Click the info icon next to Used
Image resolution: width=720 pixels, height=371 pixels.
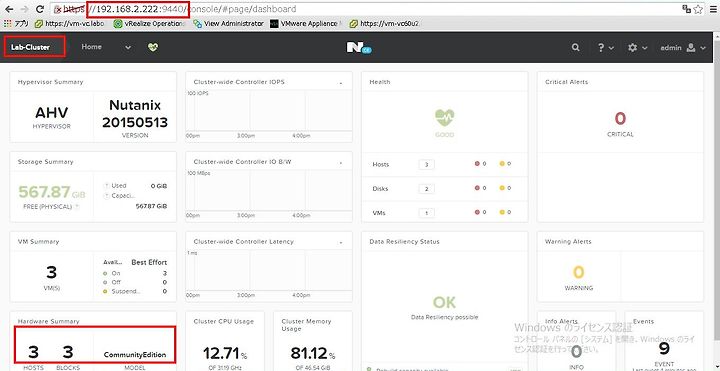[x=107, y=186]
